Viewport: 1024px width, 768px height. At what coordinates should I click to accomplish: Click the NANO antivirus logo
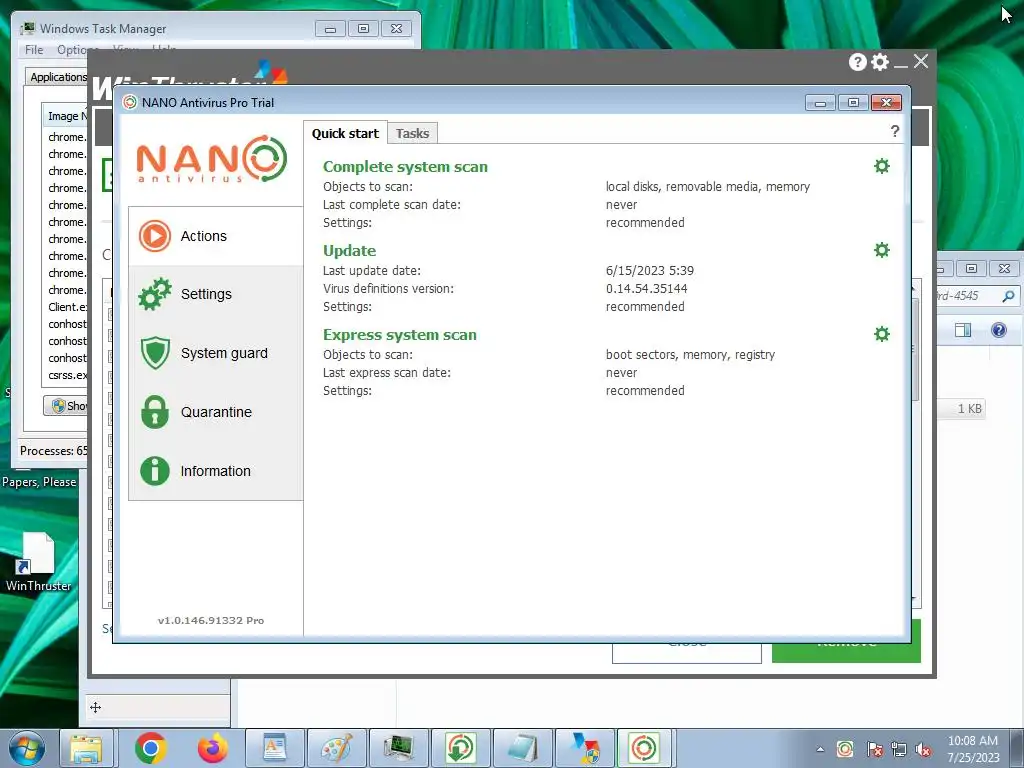pyautogui.click(x=212, y=159)
